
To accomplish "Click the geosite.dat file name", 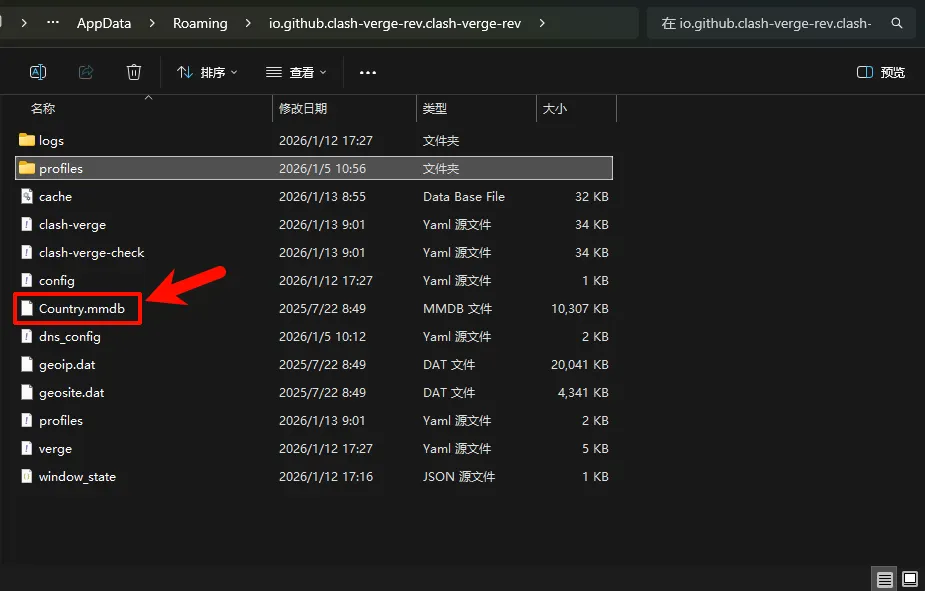I will tap(71, 393).
